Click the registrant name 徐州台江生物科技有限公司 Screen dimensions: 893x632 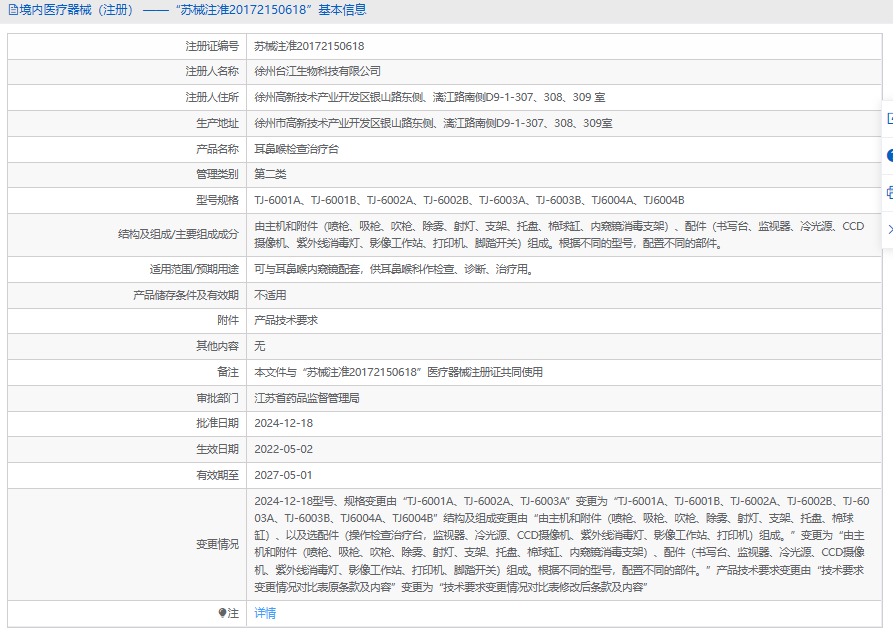(317, 72)
